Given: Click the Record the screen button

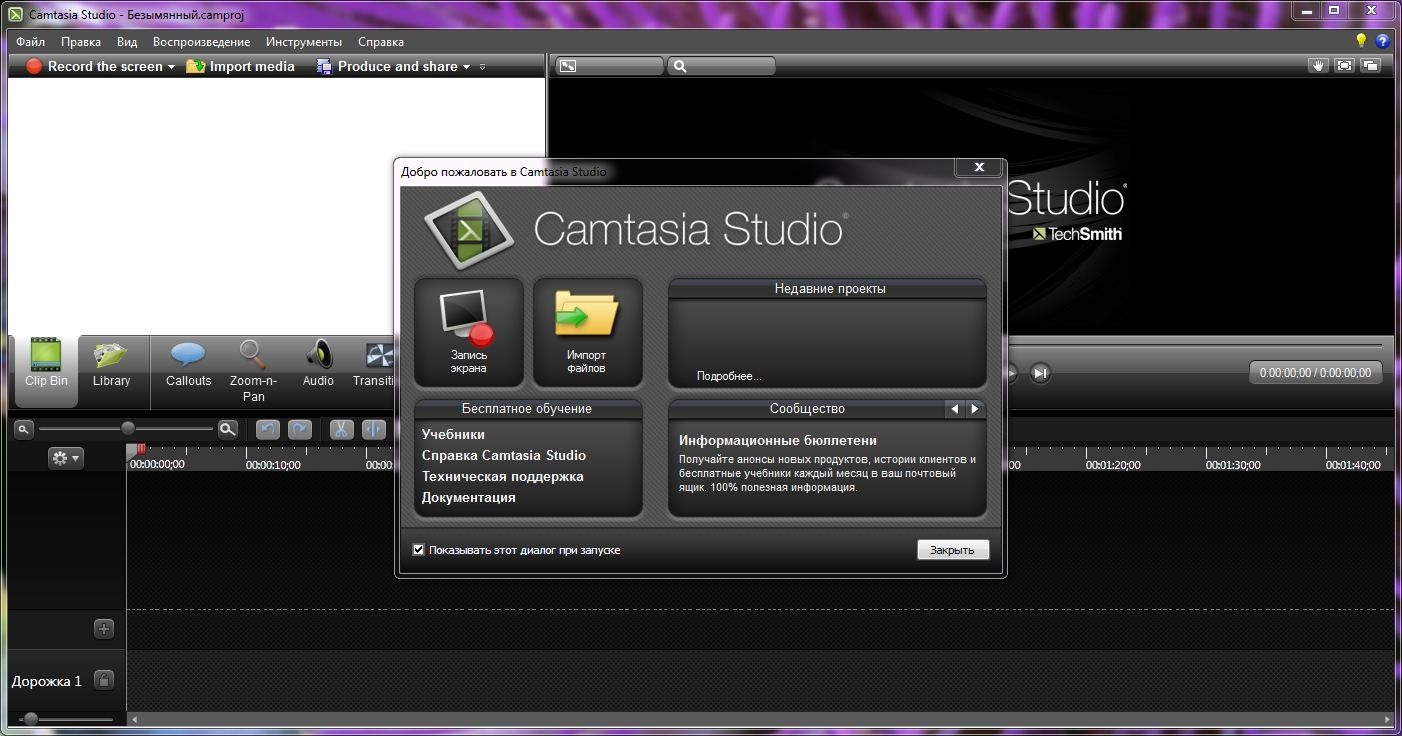Looking at the screenshot, I should pyautogui.click(x=93, y=66).
